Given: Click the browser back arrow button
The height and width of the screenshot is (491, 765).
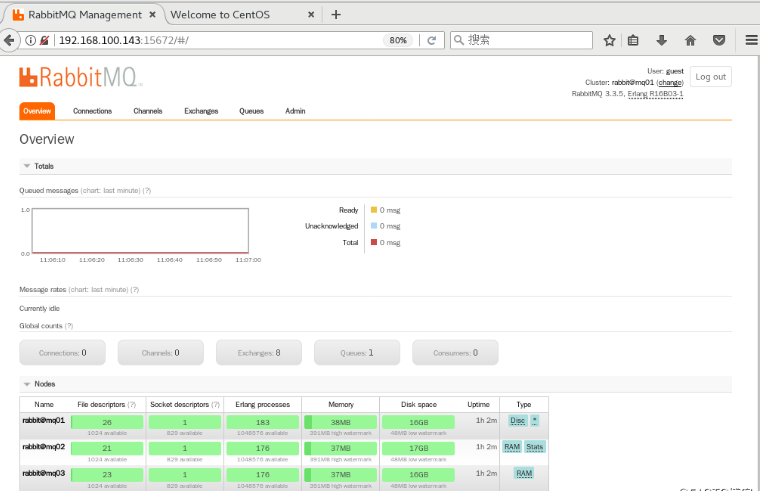Looking at the screenshot, I should click(x=9, y=40).
